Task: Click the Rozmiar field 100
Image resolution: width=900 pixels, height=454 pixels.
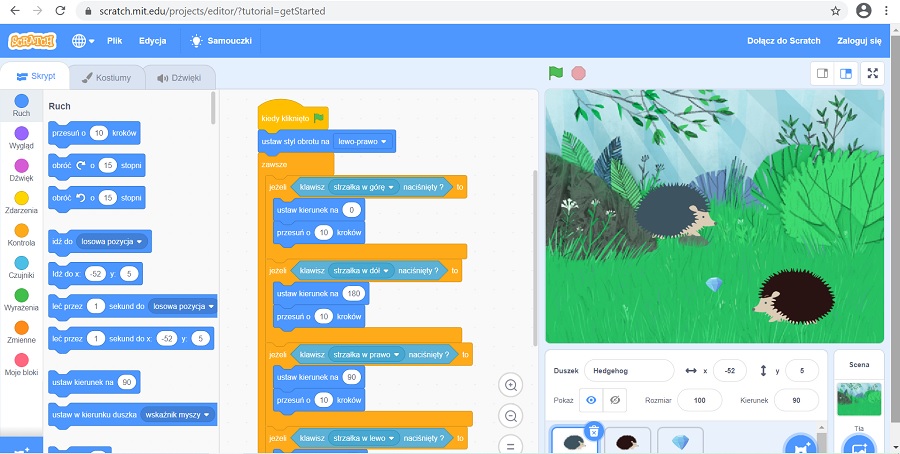Action: [x=699, y=400]
